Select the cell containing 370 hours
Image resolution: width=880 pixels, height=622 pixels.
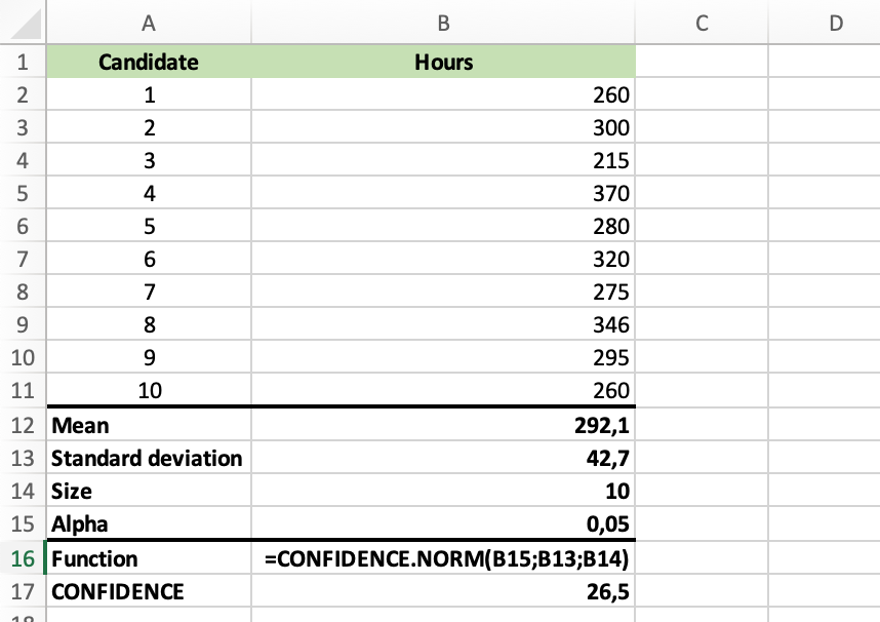443,194
